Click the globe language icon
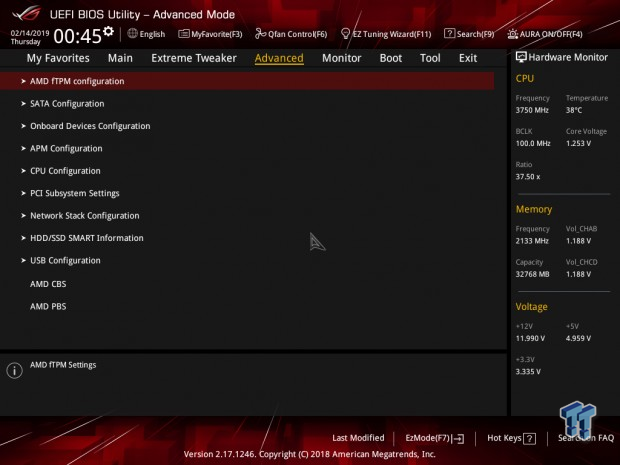Image resolution: width=620 pixels, height=465 pixels. [x=132, y=34]
